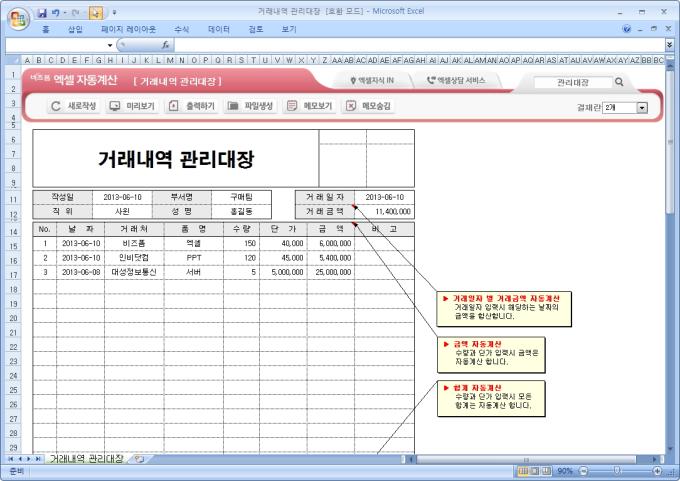Click the 관리대장 search field

tap(573, 82)
